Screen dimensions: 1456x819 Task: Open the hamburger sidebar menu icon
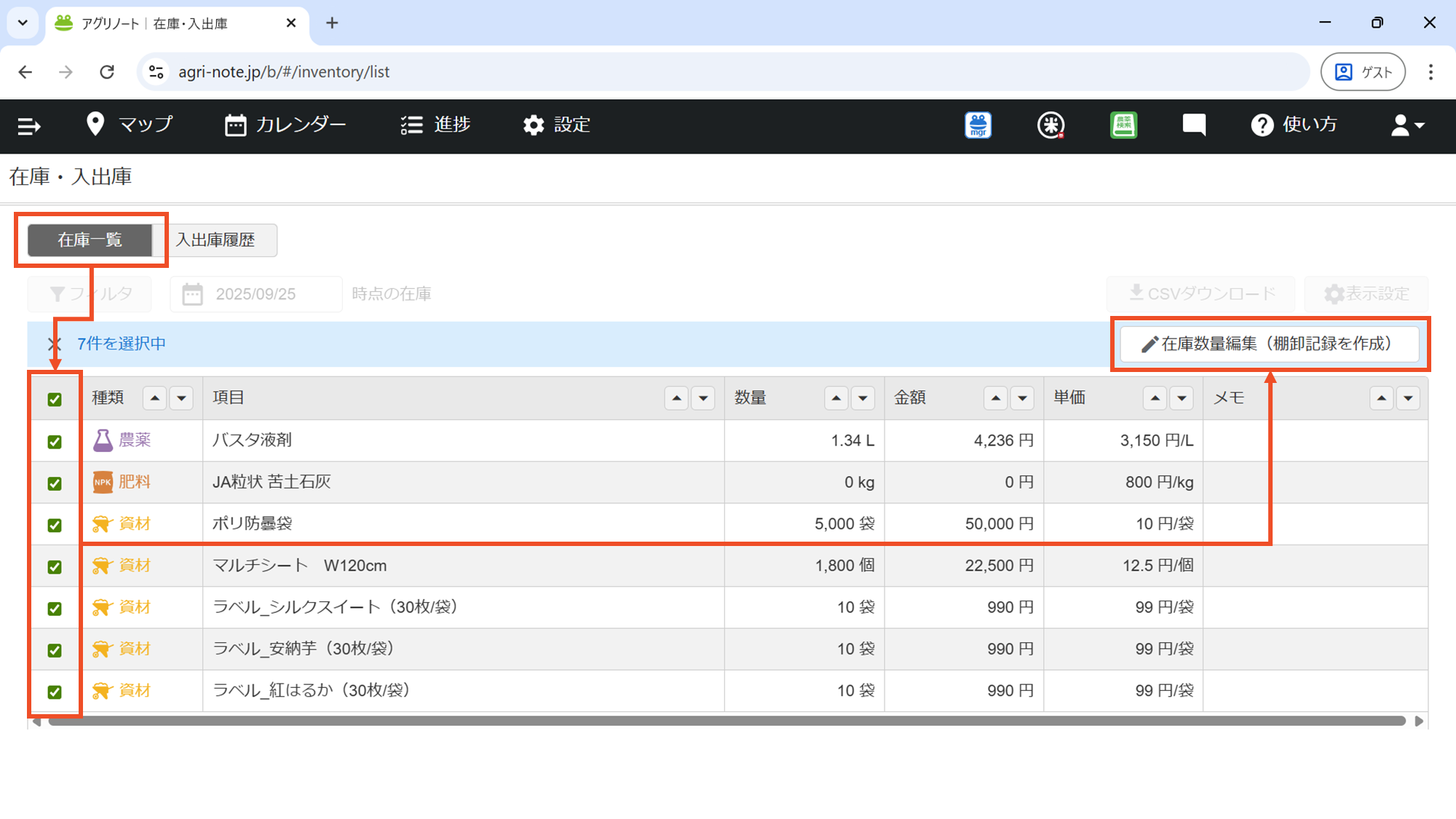(29, 126)
